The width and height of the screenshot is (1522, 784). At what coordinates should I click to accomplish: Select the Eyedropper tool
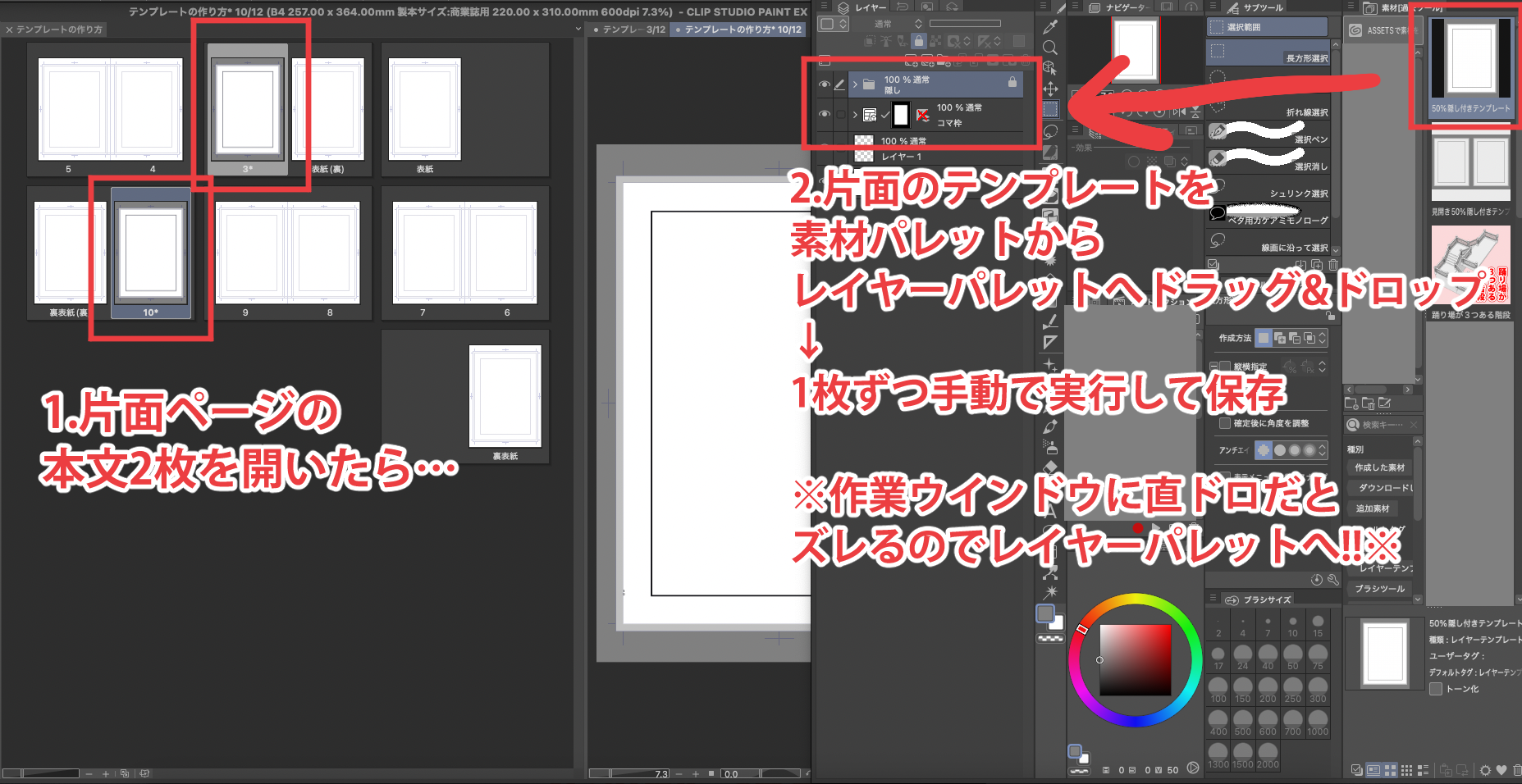1050,26
